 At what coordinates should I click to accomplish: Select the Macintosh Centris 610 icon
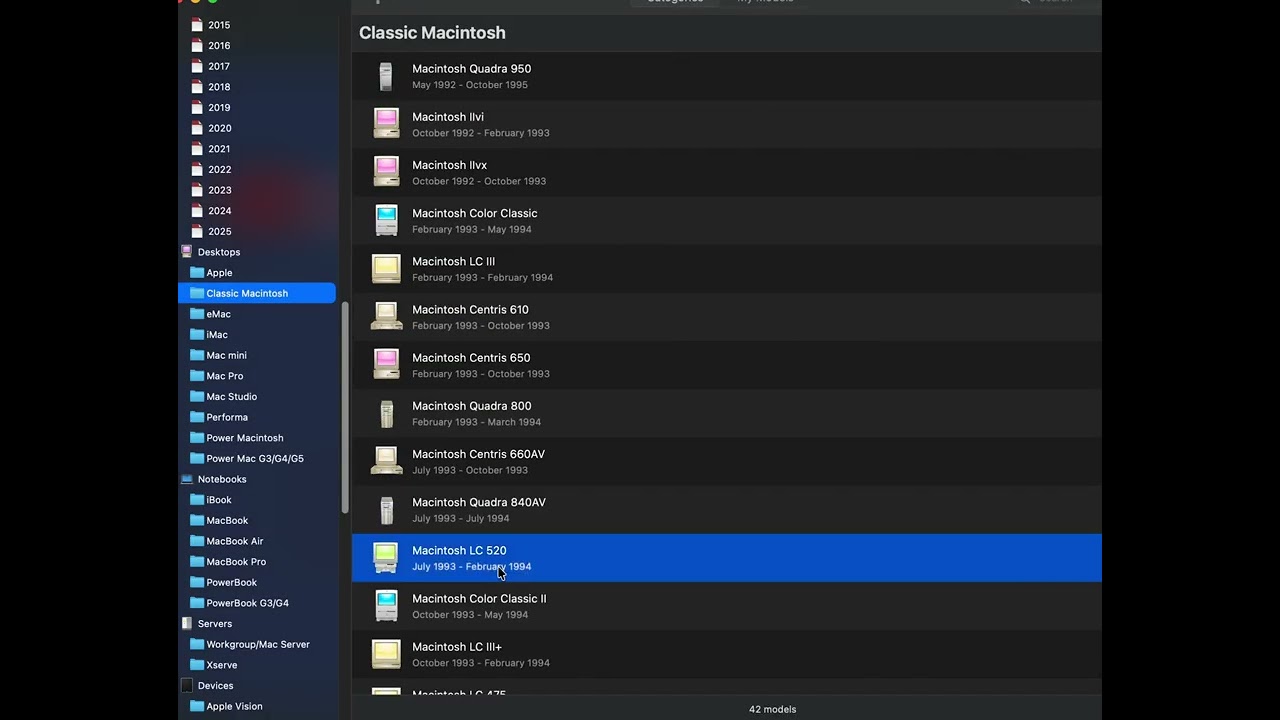(386, 316)
